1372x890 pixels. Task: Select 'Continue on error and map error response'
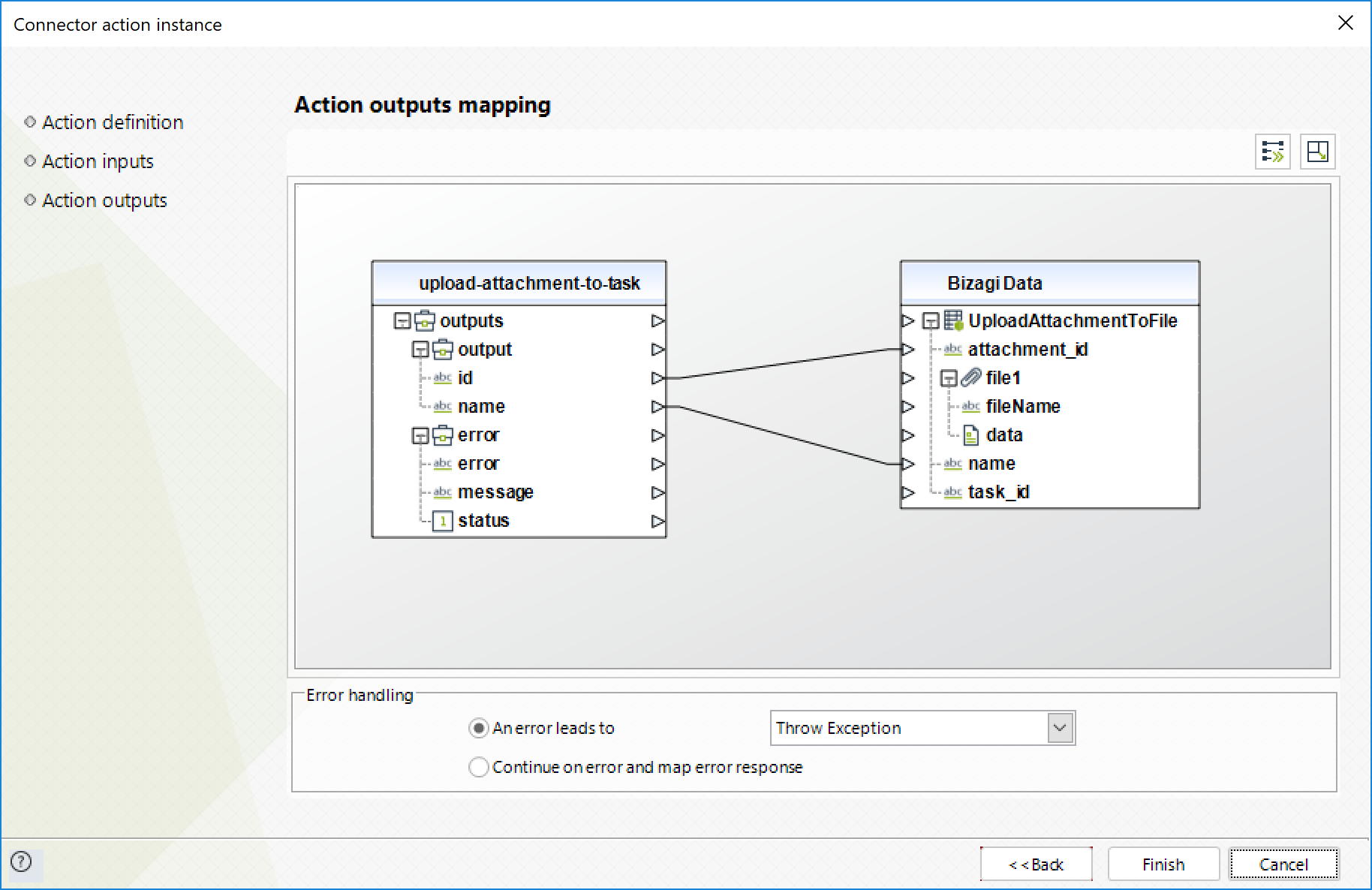[479, 767]
